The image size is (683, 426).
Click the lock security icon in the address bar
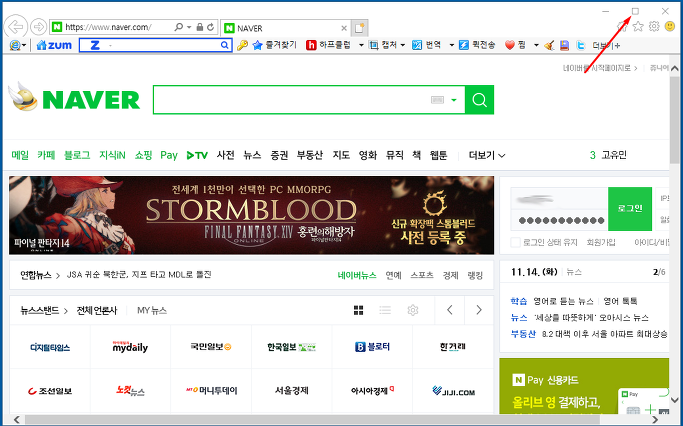199,27
